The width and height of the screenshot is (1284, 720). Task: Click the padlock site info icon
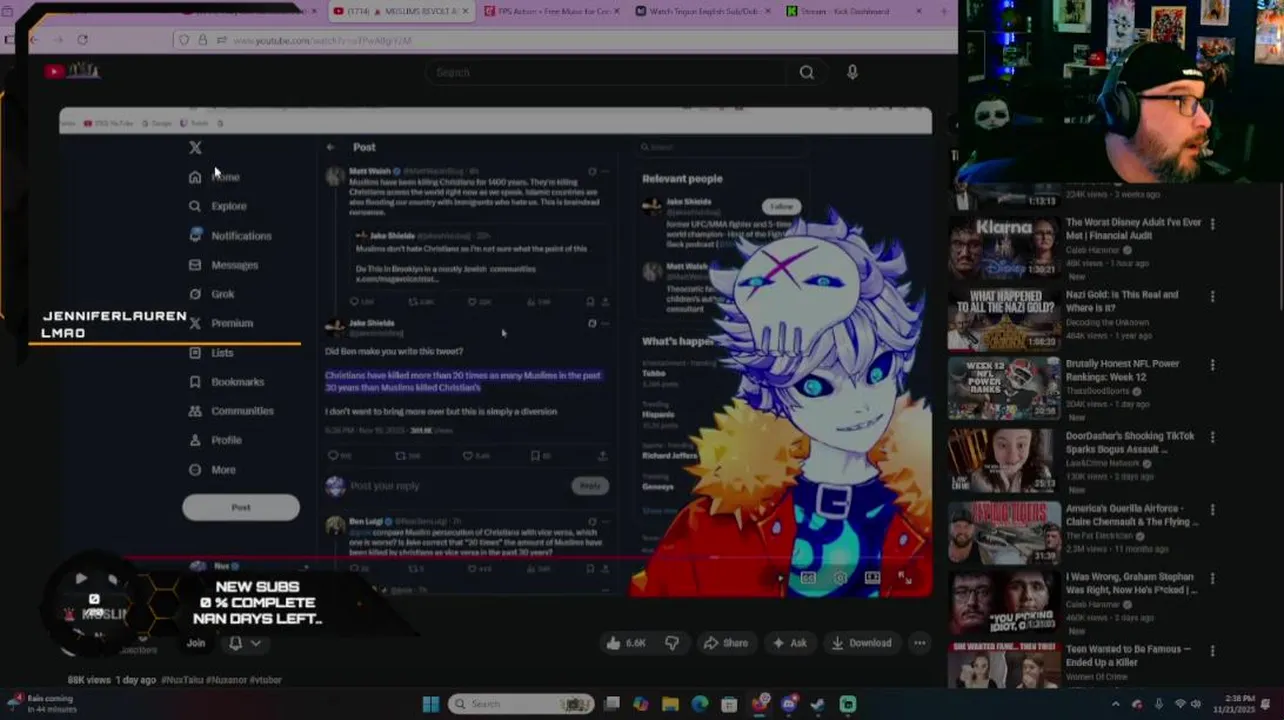click(203, 40)
